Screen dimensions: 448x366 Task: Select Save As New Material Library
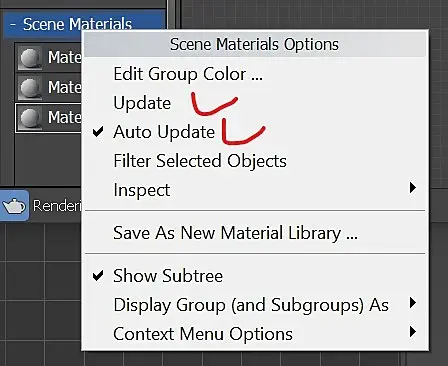click(x=235, y=233)
